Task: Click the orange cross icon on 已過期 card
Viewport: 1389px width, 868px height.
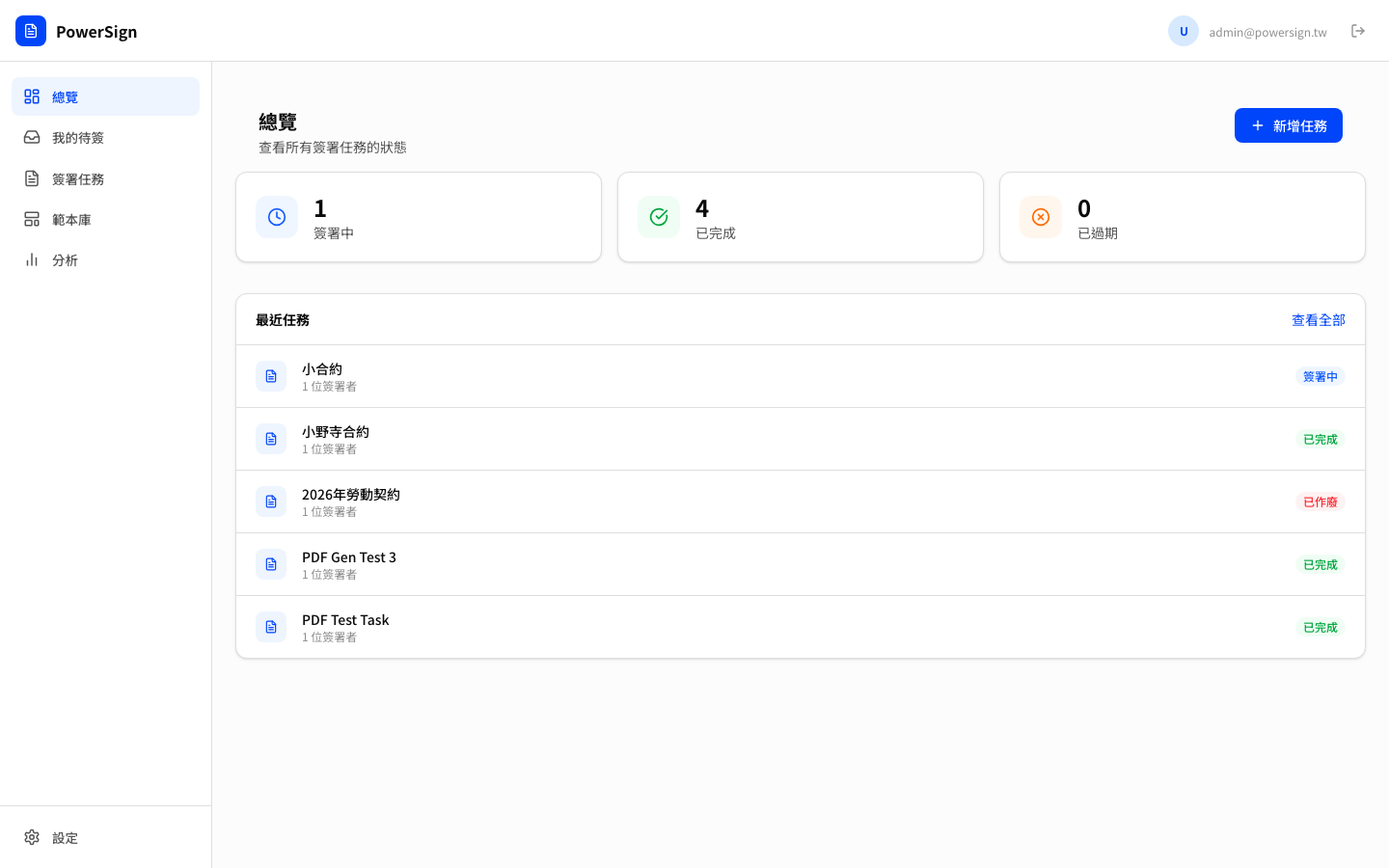Action: tap(1041, 217)
